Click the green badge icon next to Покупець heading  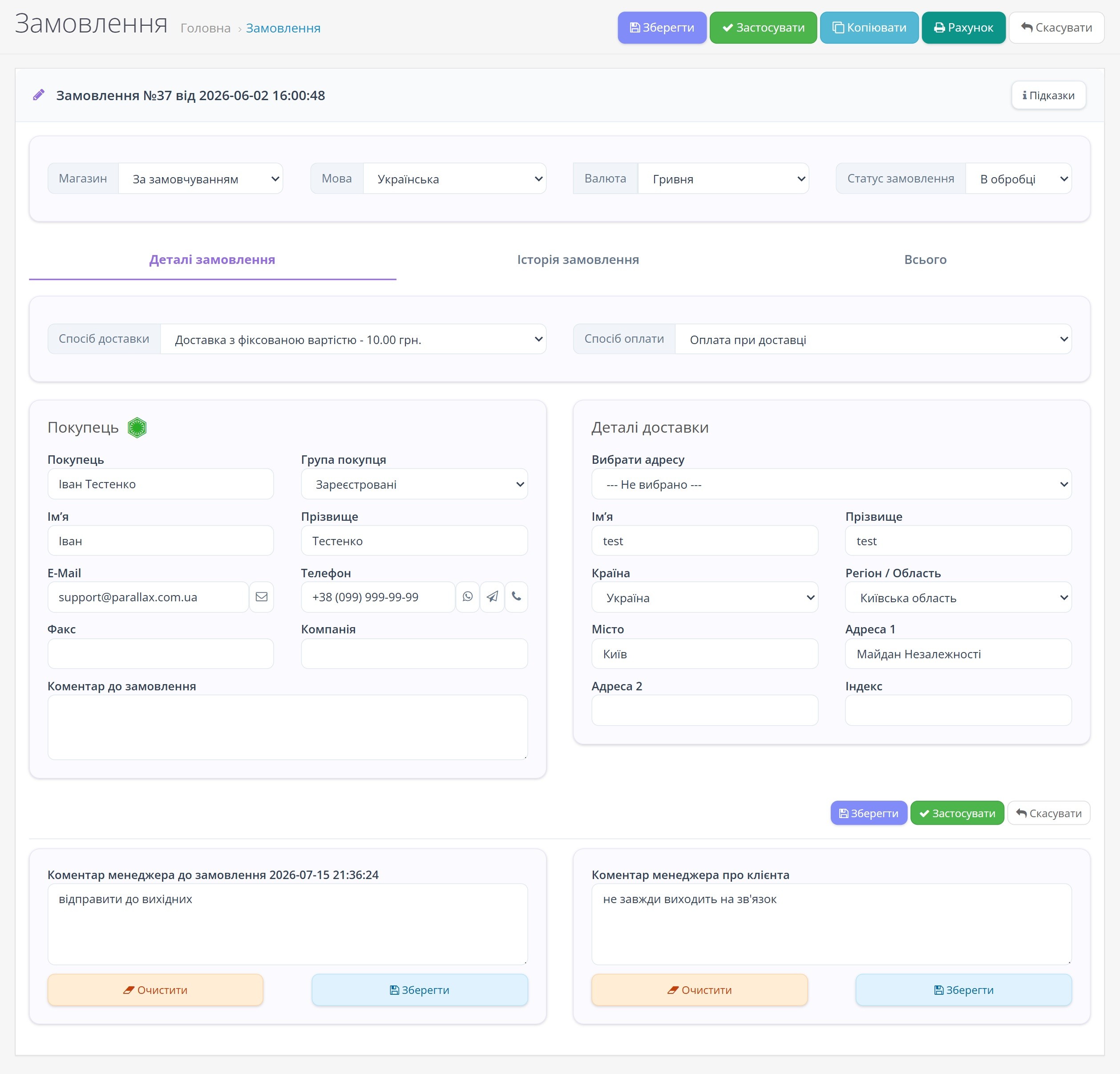click(x=137, y=428)
